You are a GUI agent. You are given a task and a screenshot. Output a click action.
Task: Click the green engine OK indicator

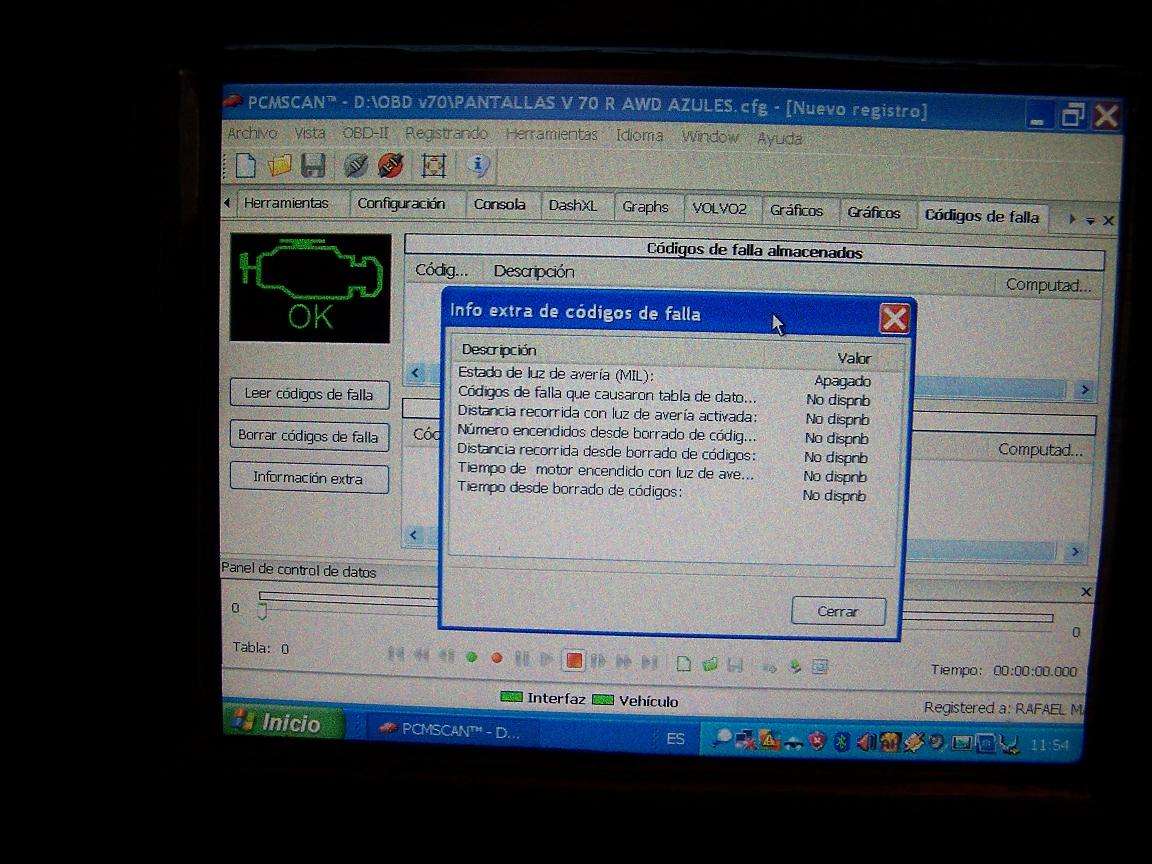tap(310, 288)
